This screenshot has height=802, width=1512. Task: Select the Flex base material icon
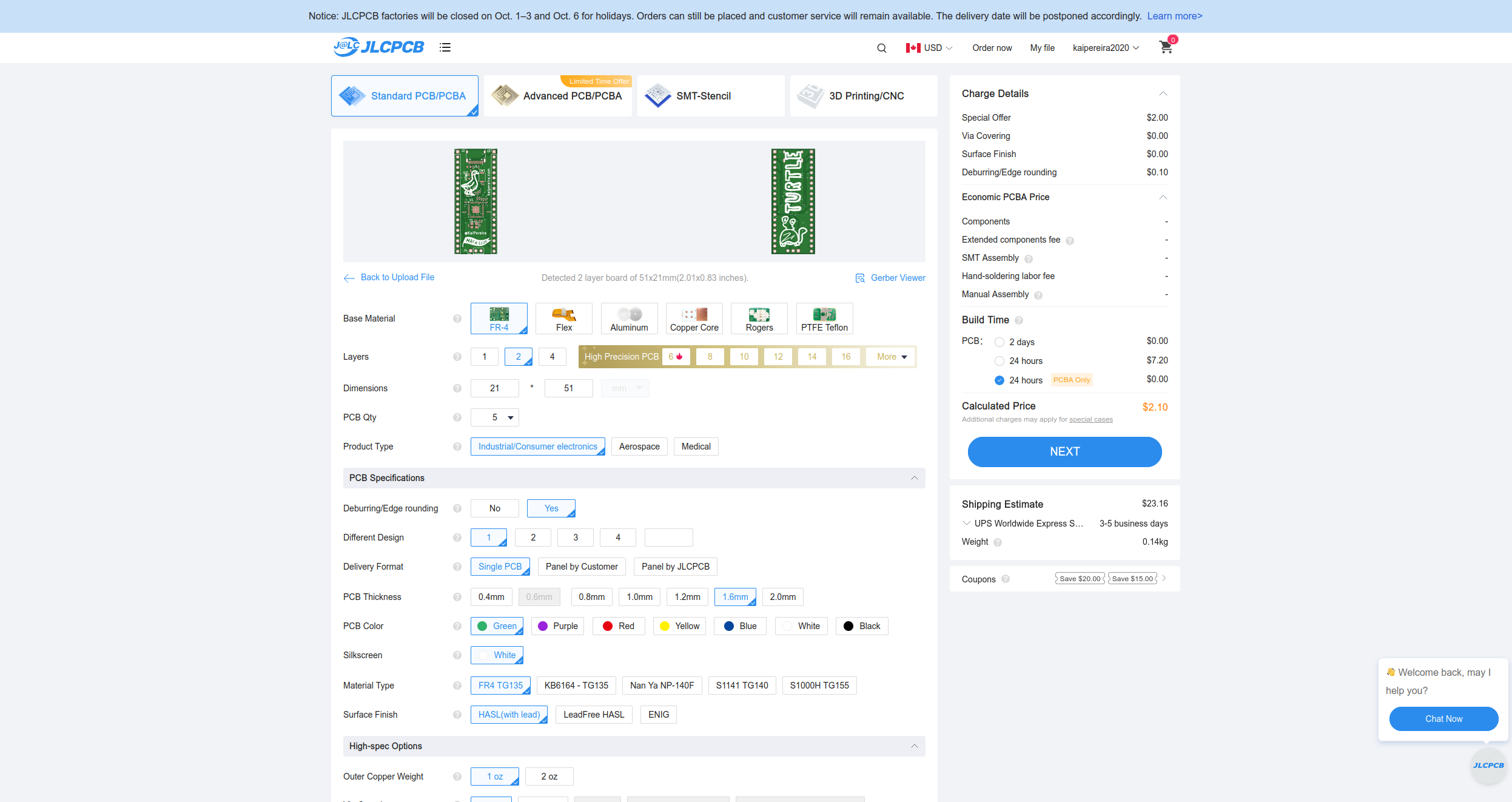pyautogui.click(x=563, y=314)
